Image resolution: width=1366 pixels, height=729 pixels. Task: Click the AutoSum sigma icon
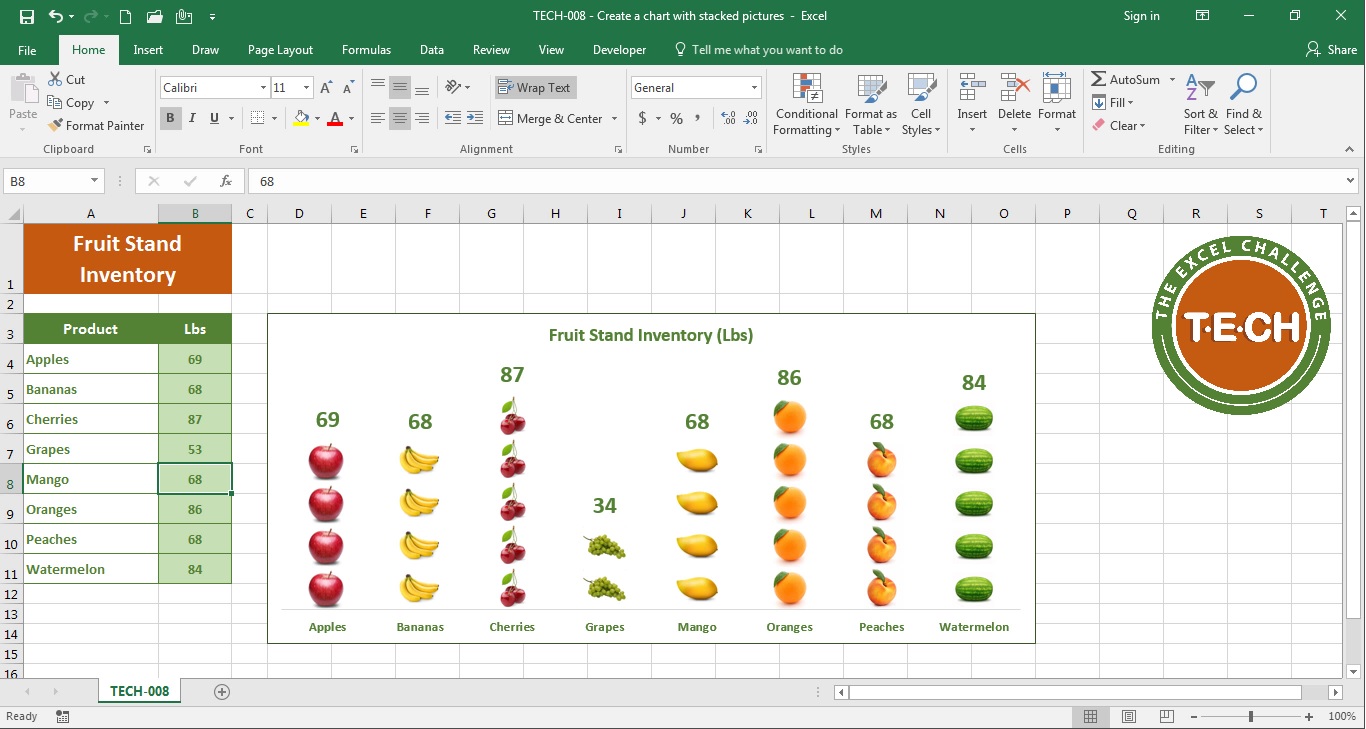click(1099, 80)
